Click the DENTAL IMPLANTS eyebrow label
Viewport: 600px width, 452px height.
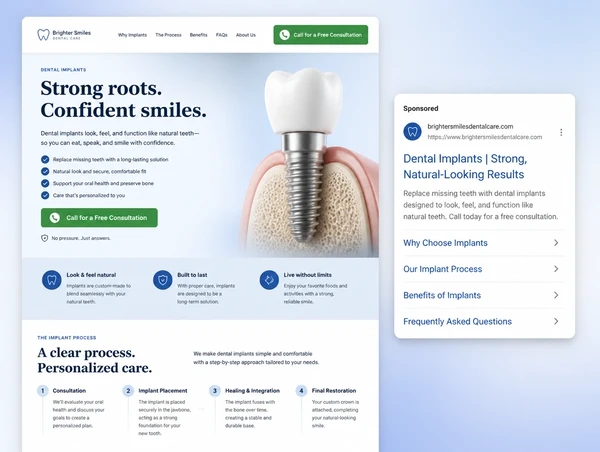[x=64, y=70]
